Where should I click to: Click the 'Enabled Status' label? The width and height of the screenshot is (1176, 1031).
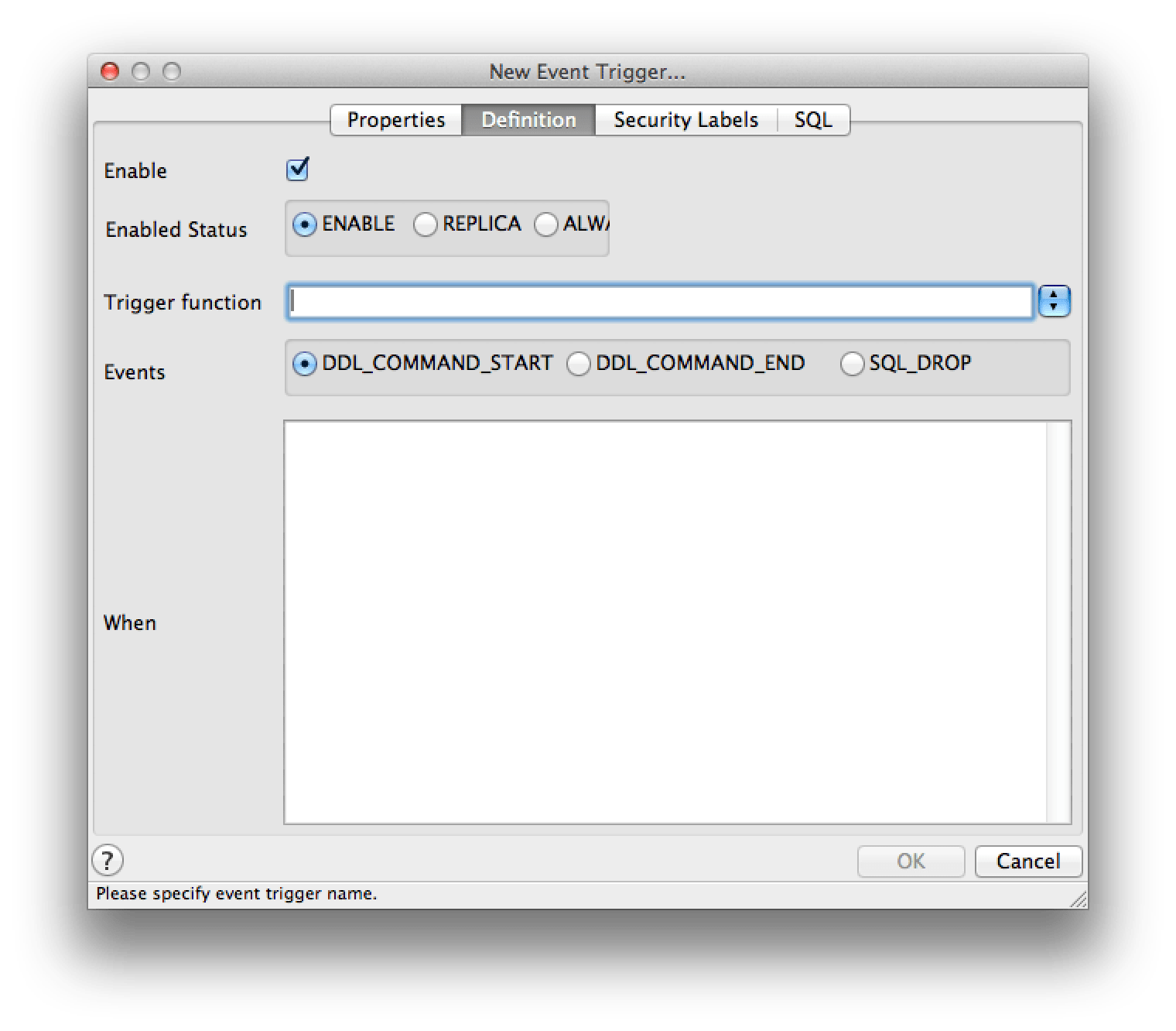[176, 229]
